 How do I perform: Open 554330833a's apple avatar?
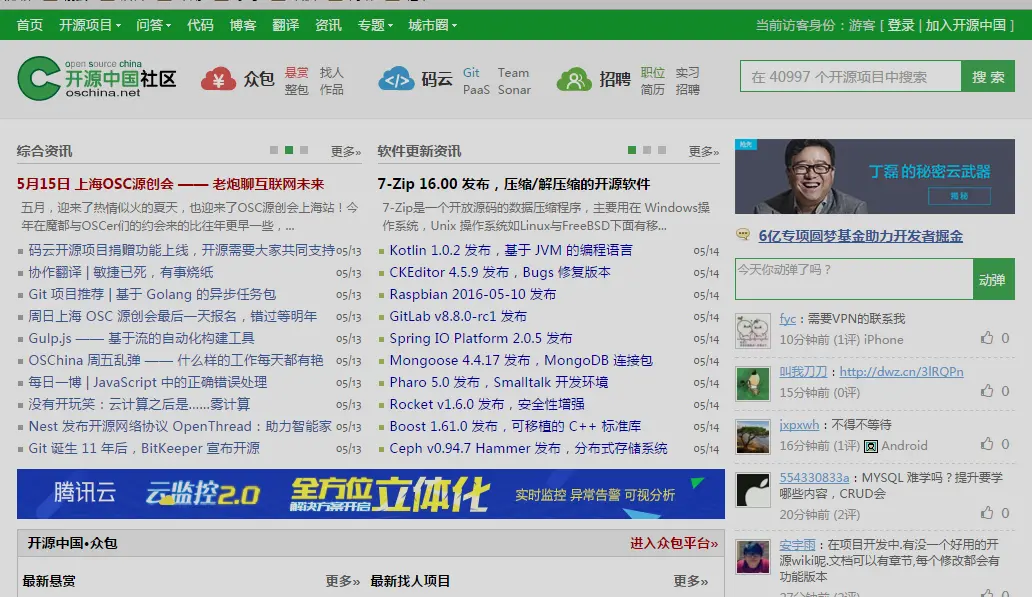pos(752,490)
